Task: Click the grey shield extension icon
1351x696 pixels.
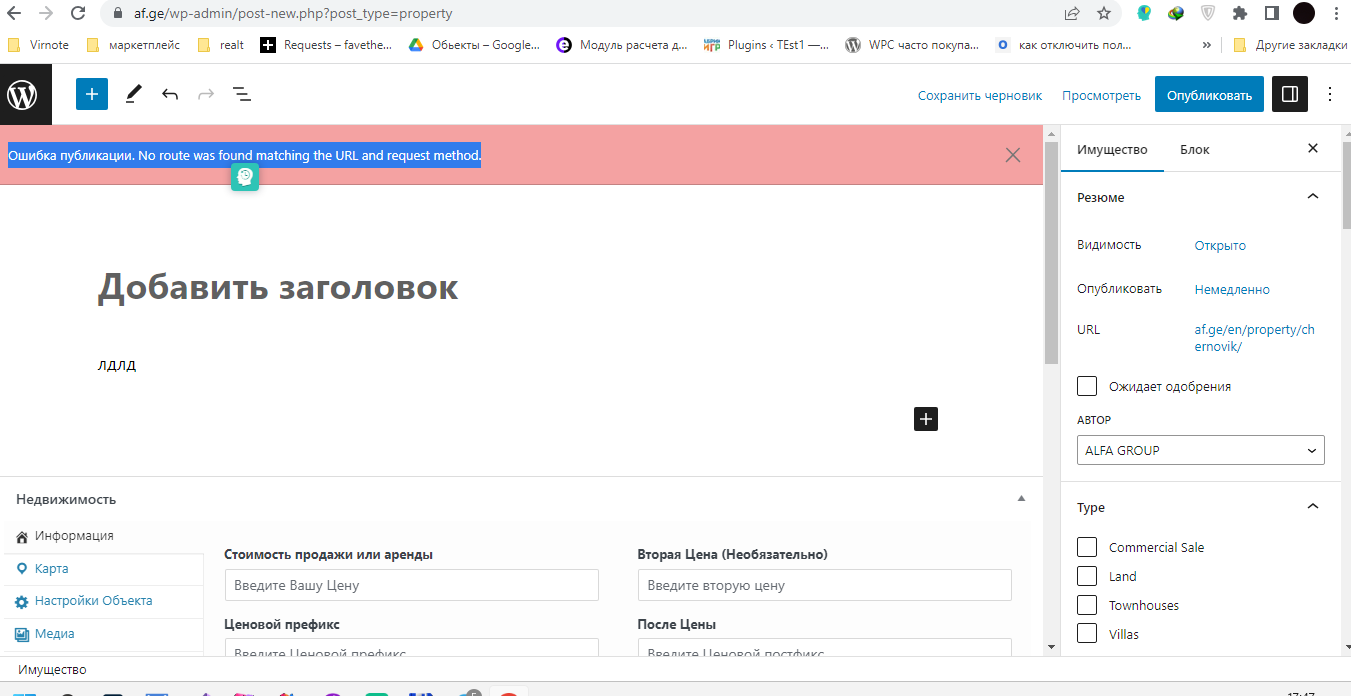Action: point(1208,14)
